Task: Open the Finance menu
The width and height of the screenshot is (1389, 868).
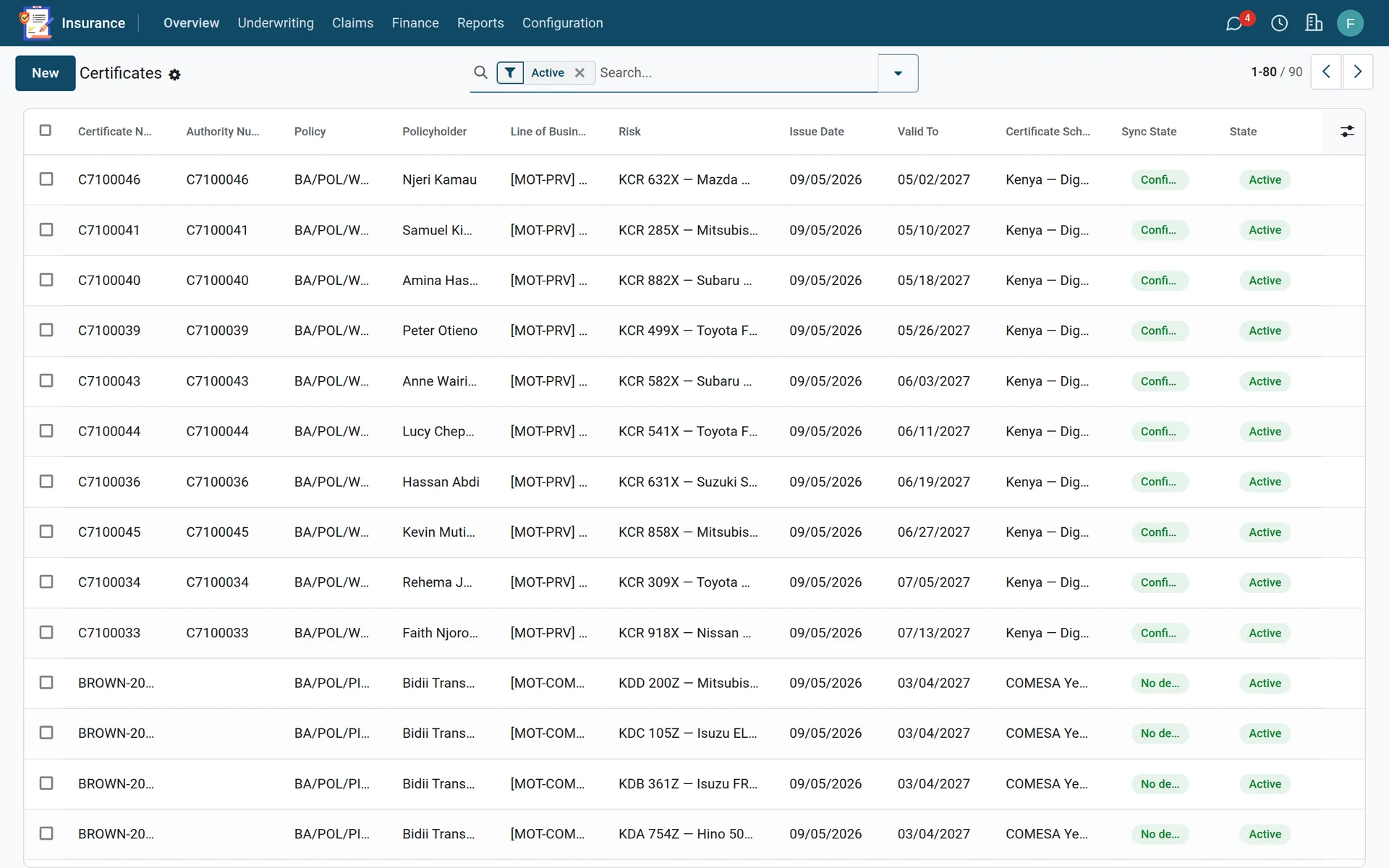Action: click(415, 23)
